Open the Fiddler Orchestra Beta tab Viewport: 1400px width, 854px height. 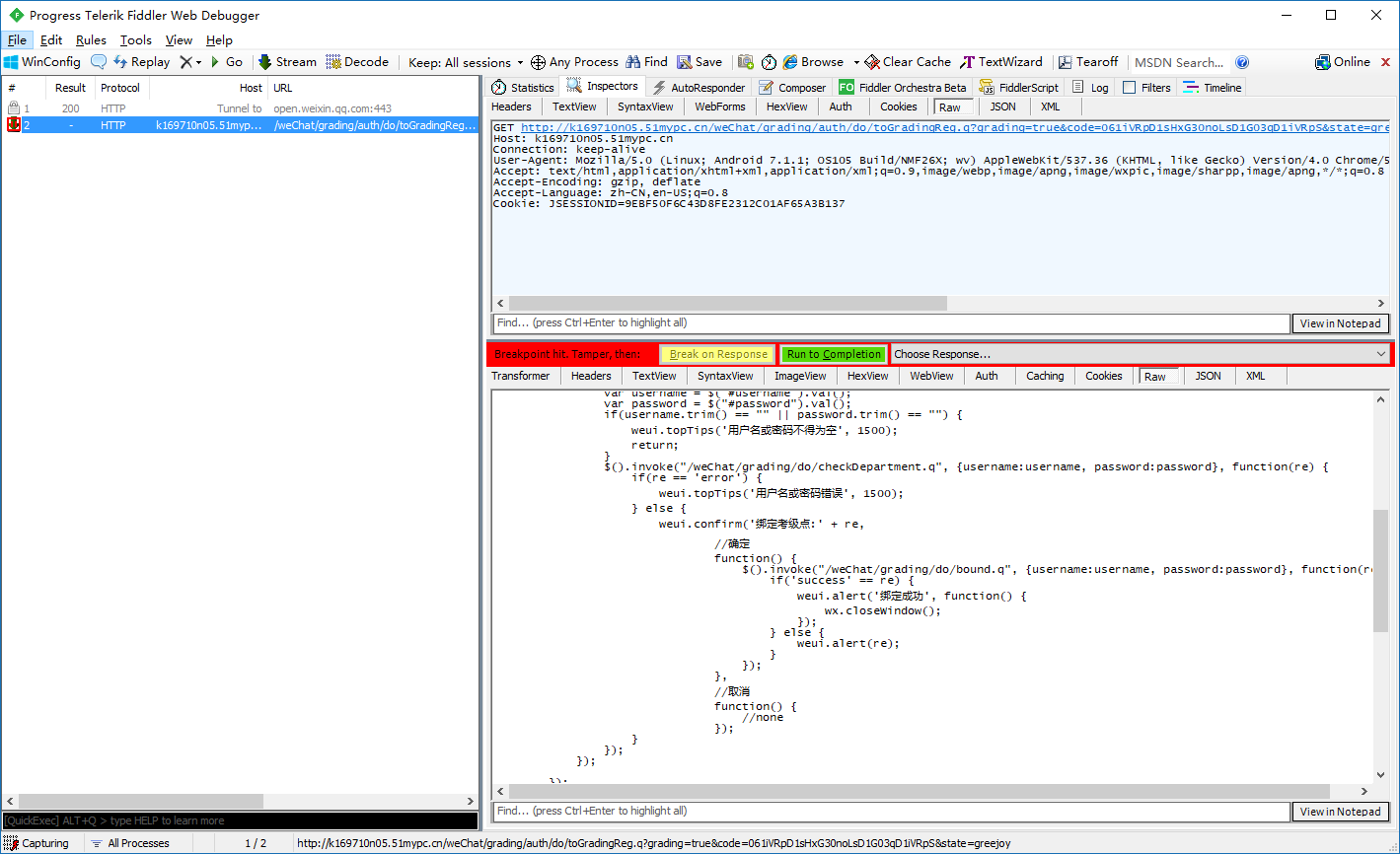[903, 88]
